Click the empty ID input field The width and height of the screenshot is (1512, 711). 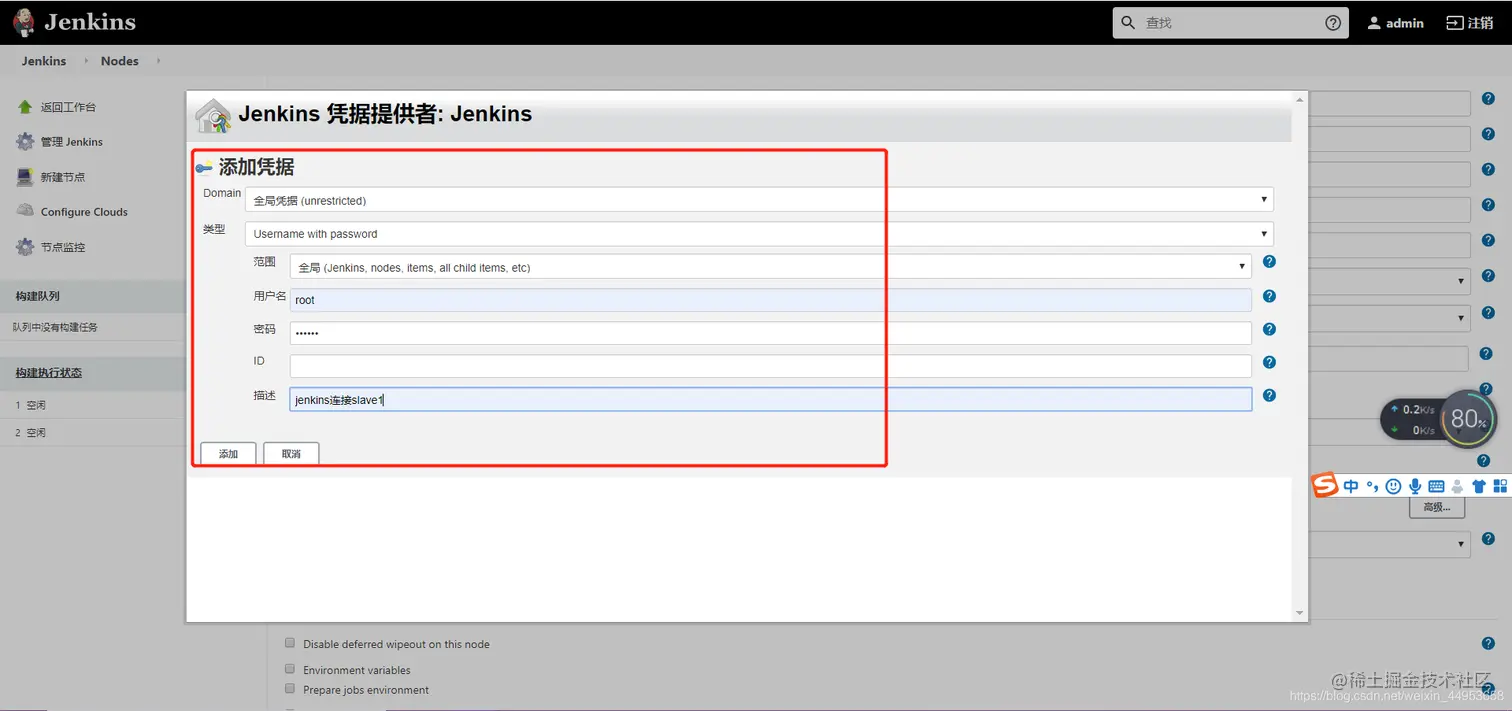pos(771,366)
